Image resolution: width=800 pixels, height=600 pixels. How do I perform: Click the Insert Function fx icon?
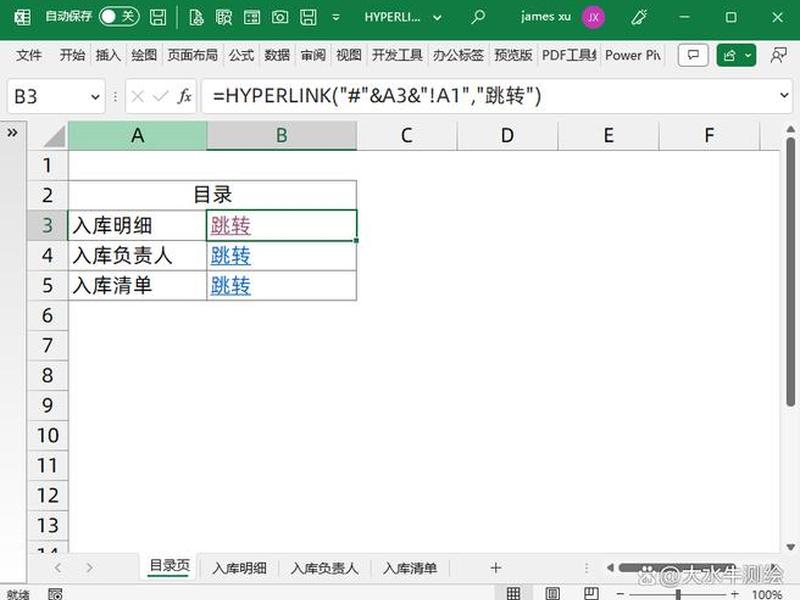(185, 96)
